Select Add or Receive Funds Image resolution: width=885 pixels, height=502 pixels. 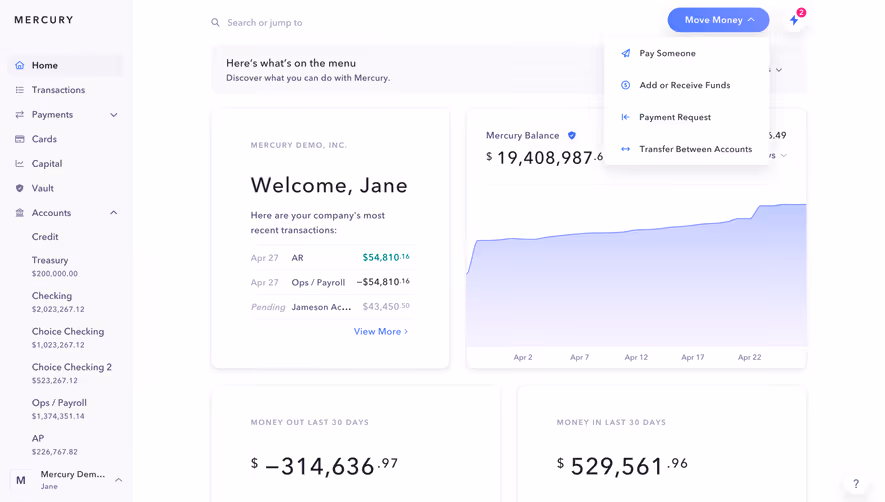click(686, 85)
